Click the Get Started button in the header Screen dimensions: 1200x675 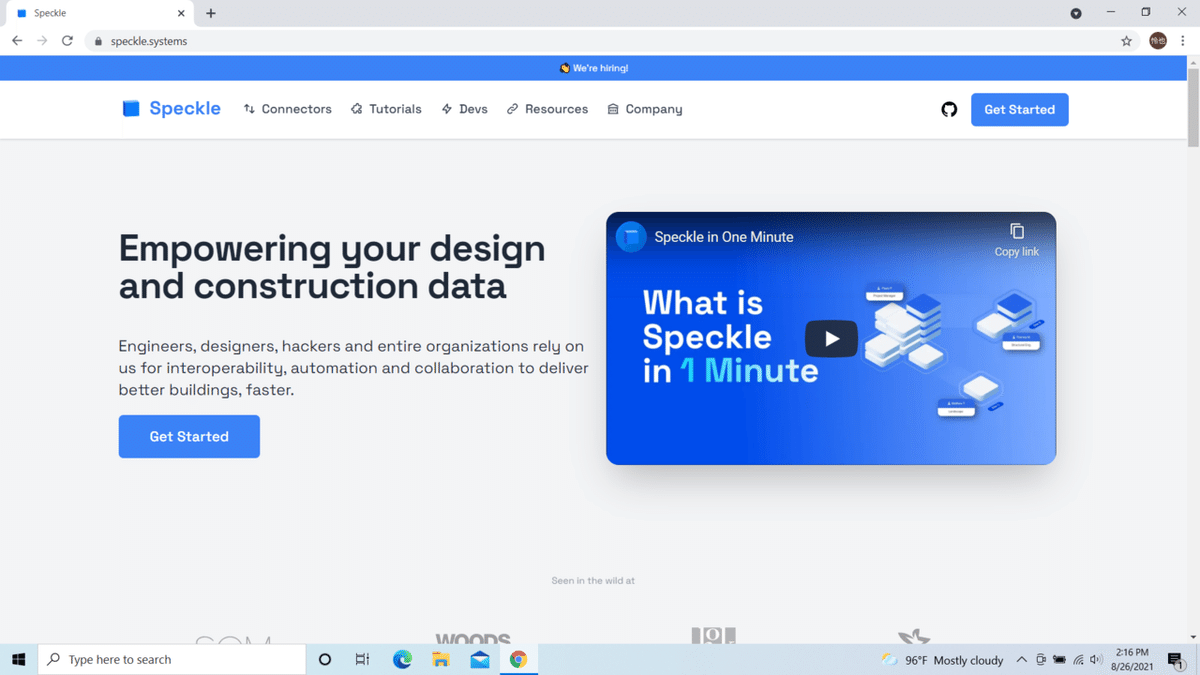point(1019,110)
